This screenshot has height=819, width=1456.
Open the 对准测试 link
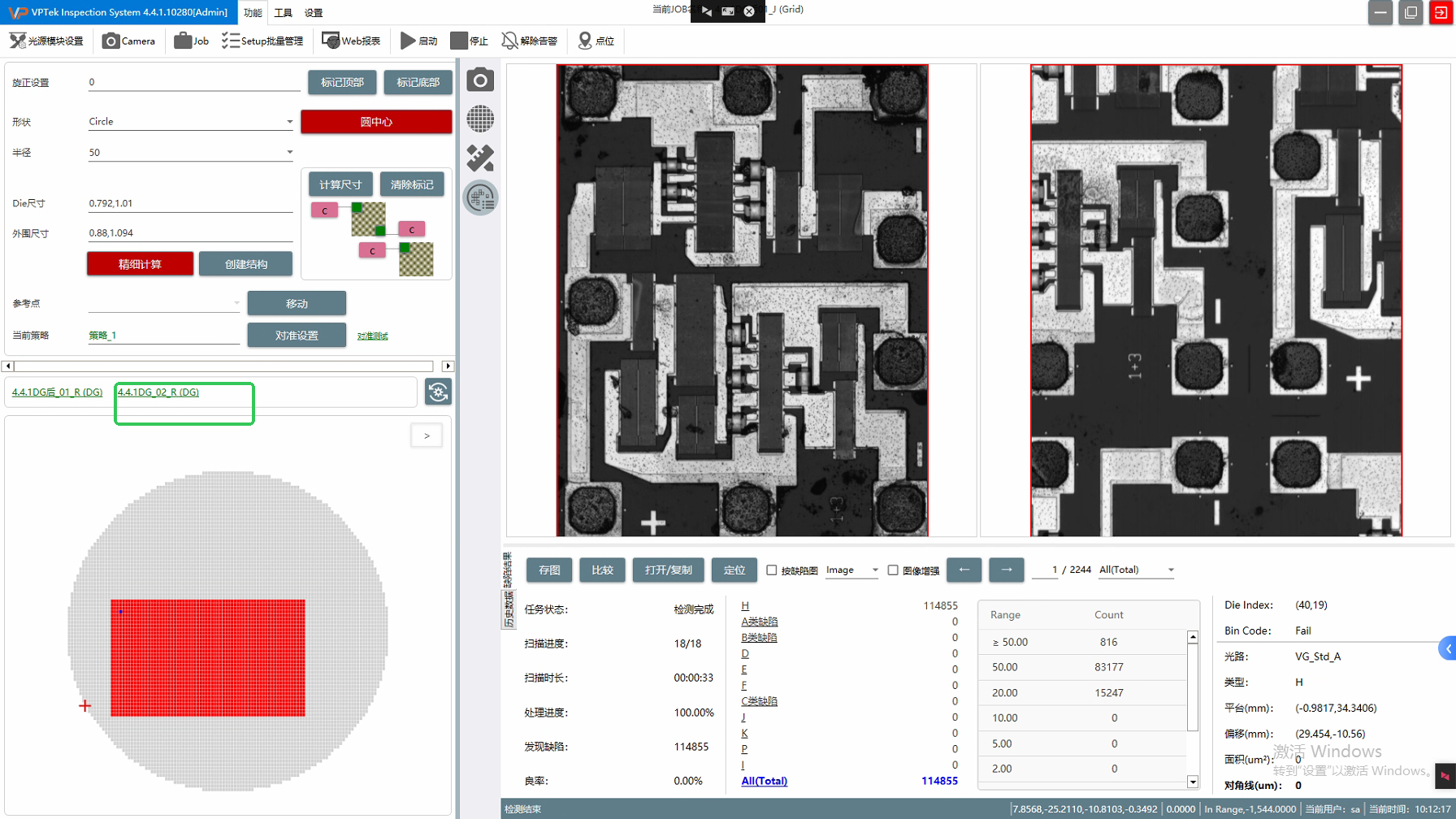372,336
